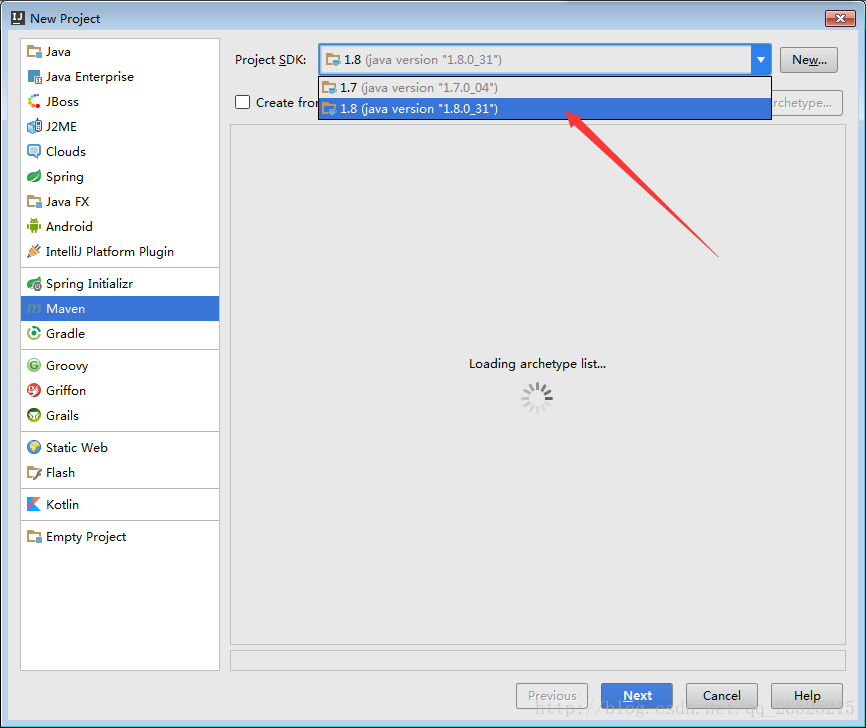Click the New... SDK button
Viewport: 866px width, 728px height.
tap(809, 60)
